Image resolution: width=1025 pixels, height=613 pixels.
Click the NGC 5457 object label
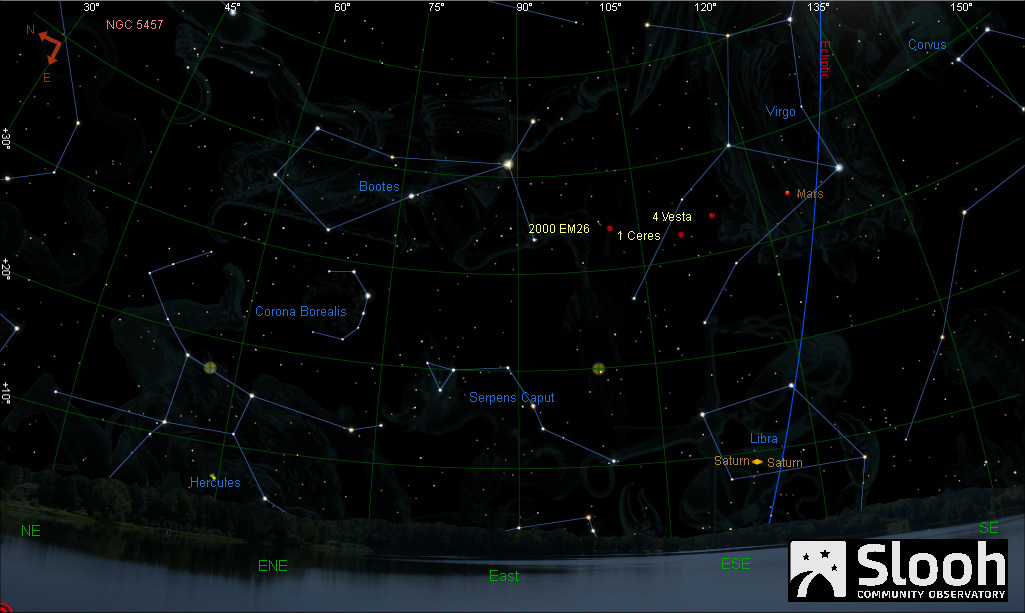[137, 23]
